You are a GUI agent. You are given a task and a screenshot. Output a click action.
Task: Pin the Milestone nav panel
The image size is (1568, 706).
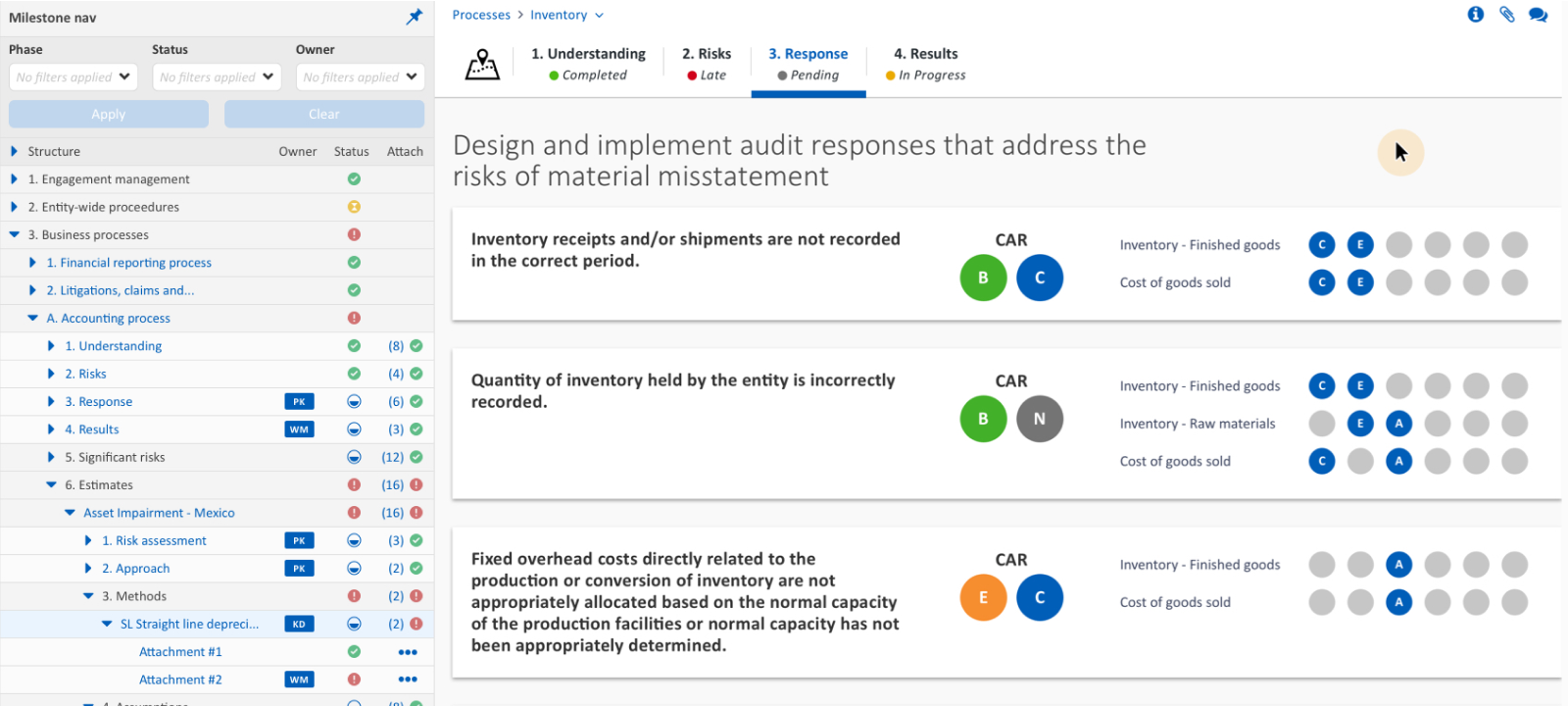pos(415,17)
